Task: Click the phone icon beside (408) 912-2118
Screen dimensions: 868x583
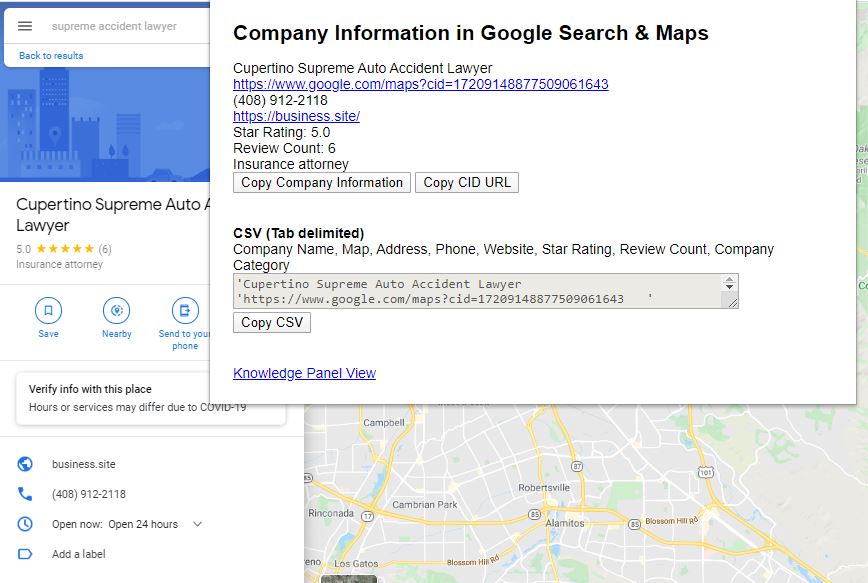Action: tap(25, 494)
